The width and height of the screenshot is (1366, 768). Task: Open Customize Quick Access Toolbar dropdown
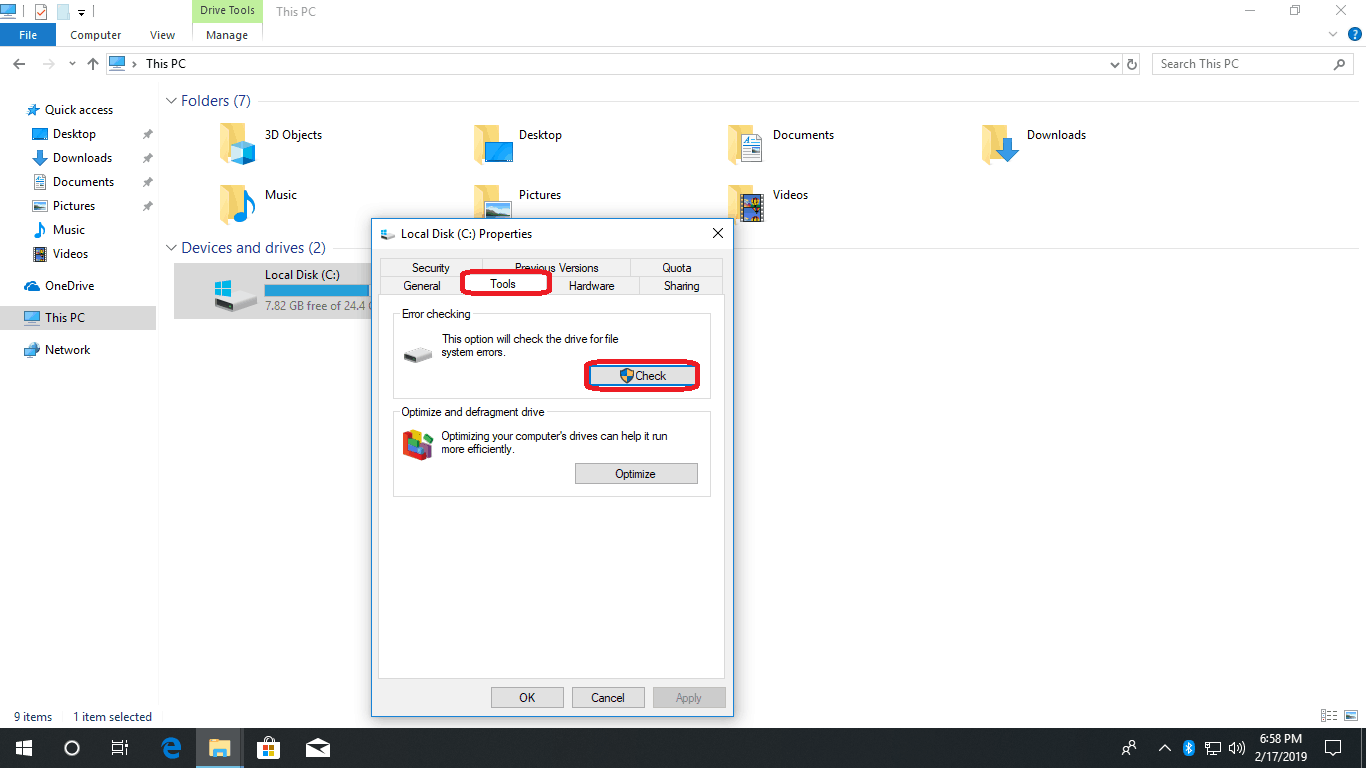tap(82, 13)
